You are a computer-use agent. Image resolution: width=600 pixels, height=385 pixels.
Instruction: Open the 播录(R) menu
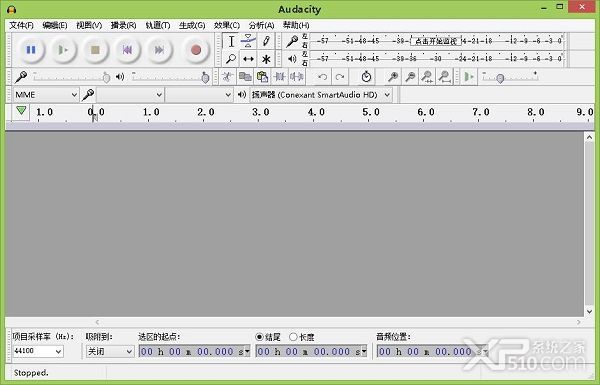[123, 25]
